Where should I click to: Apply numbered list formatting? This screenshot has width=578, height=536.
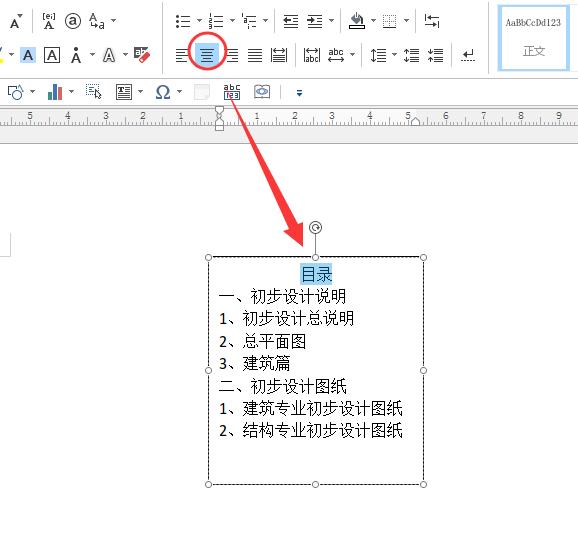[216, 21]
